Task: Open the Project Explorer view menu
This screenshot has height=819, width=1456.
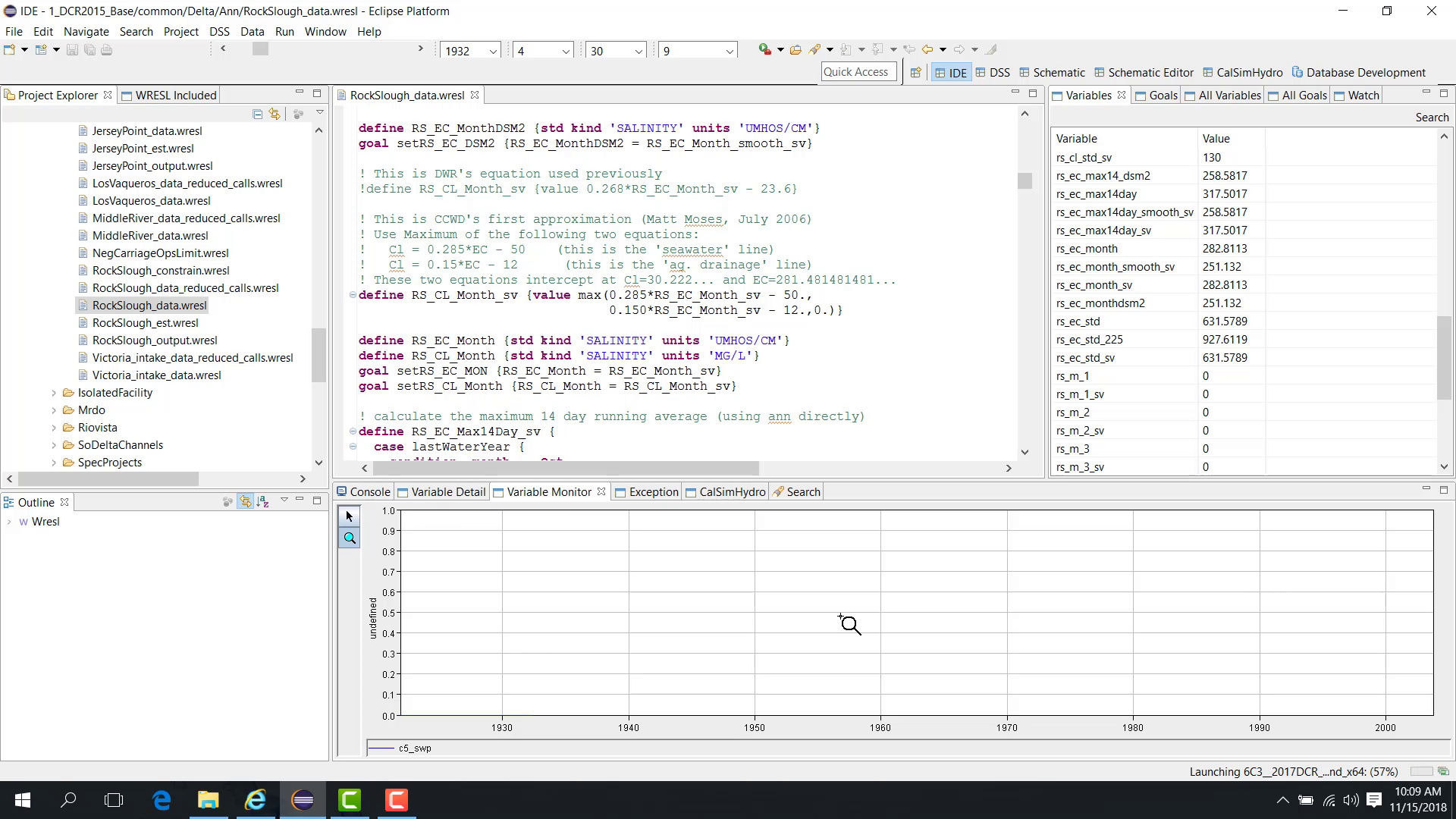Action: click(320, 113)
